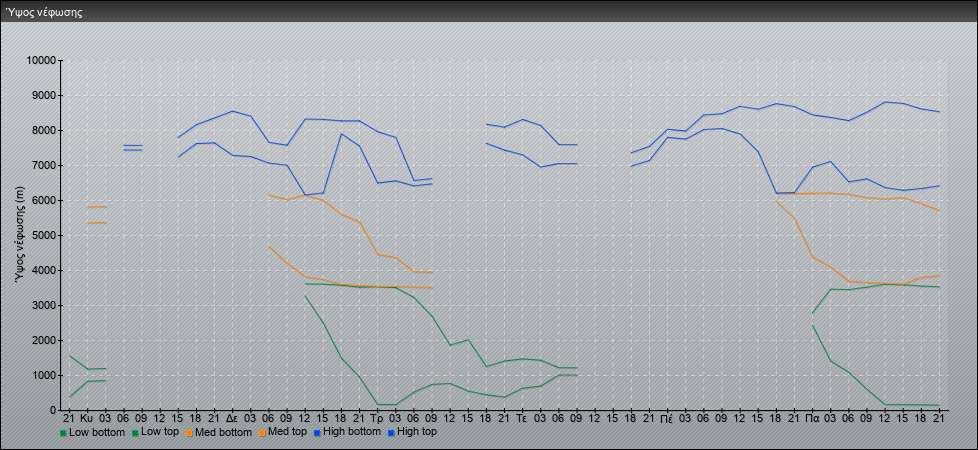Viewport: 978px width, 450px height.
Task: Toggle the Low top legend entry
Action: [x=155, y=432]
